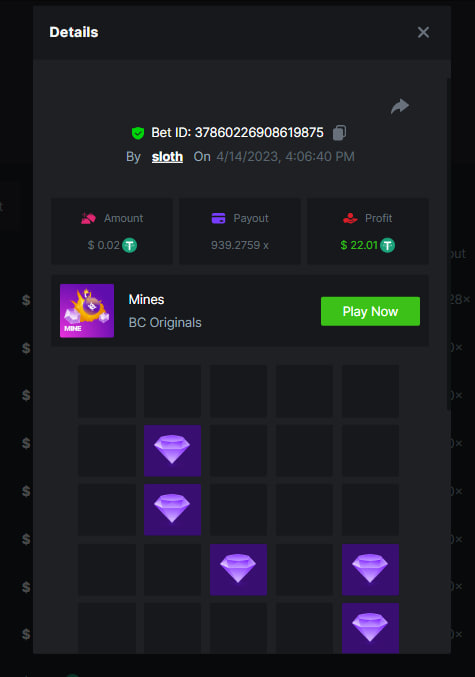Select the gem tile in second row
This screenshot has width=475, height=677.
[172, 450]
